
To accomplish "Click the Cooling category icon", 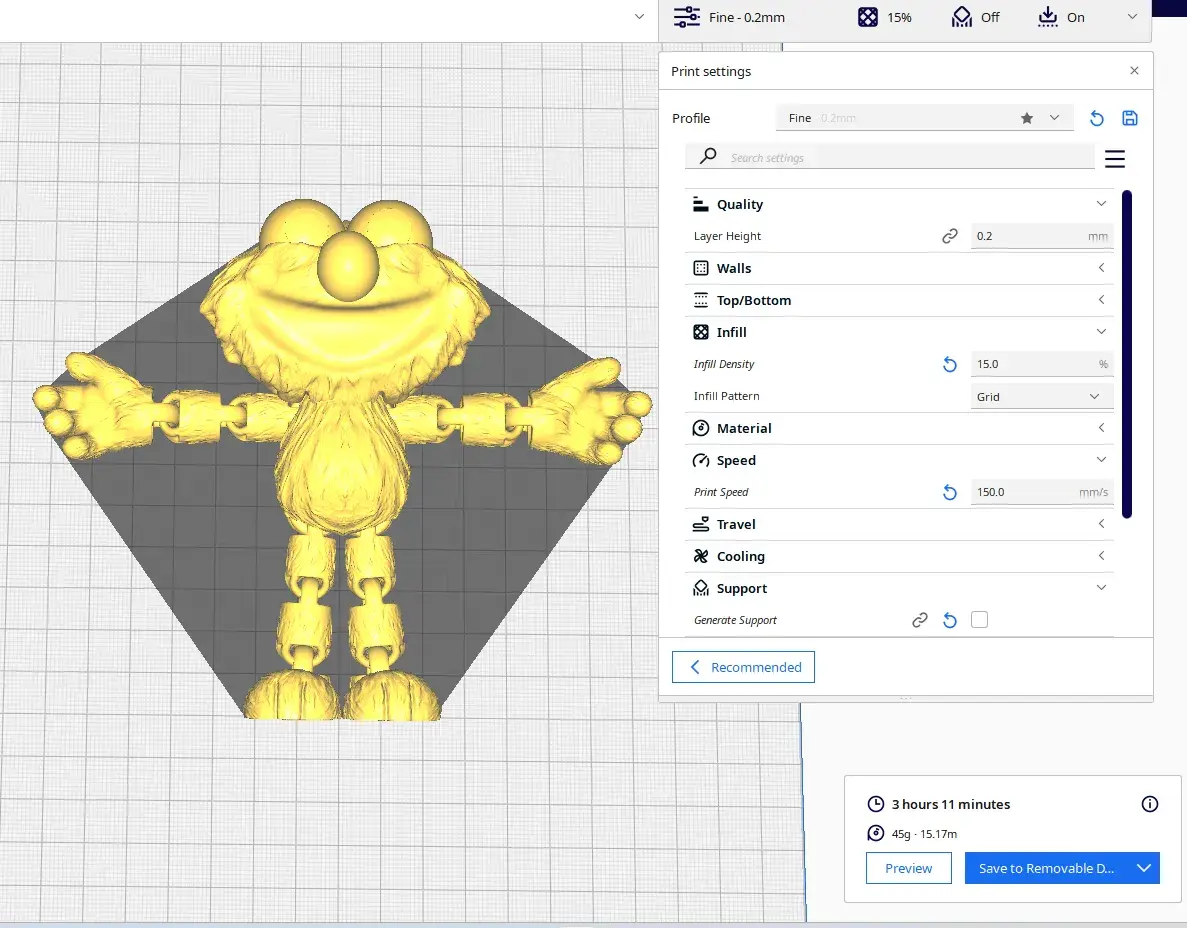I will [x=701, y=556].
